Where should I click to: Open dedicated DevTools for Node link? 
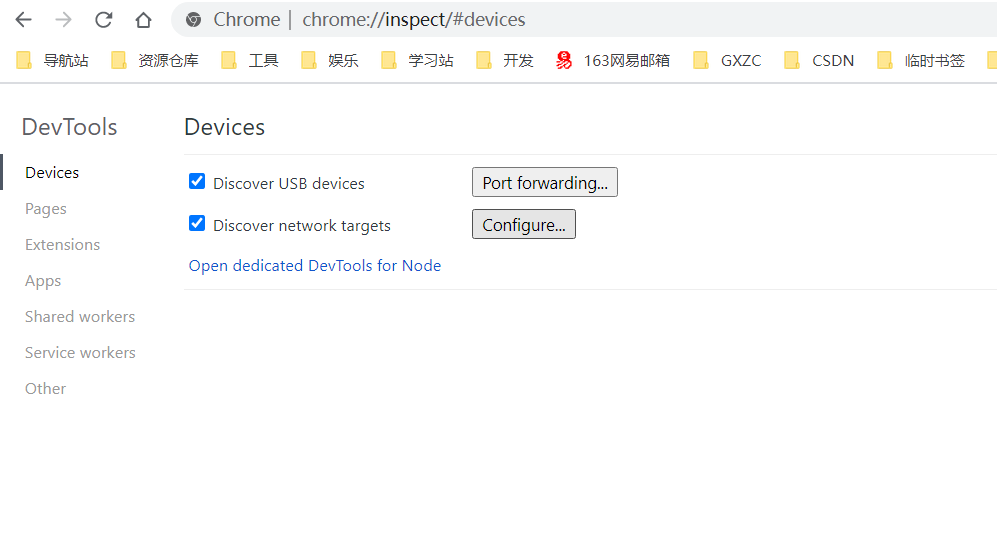(314, 266)
